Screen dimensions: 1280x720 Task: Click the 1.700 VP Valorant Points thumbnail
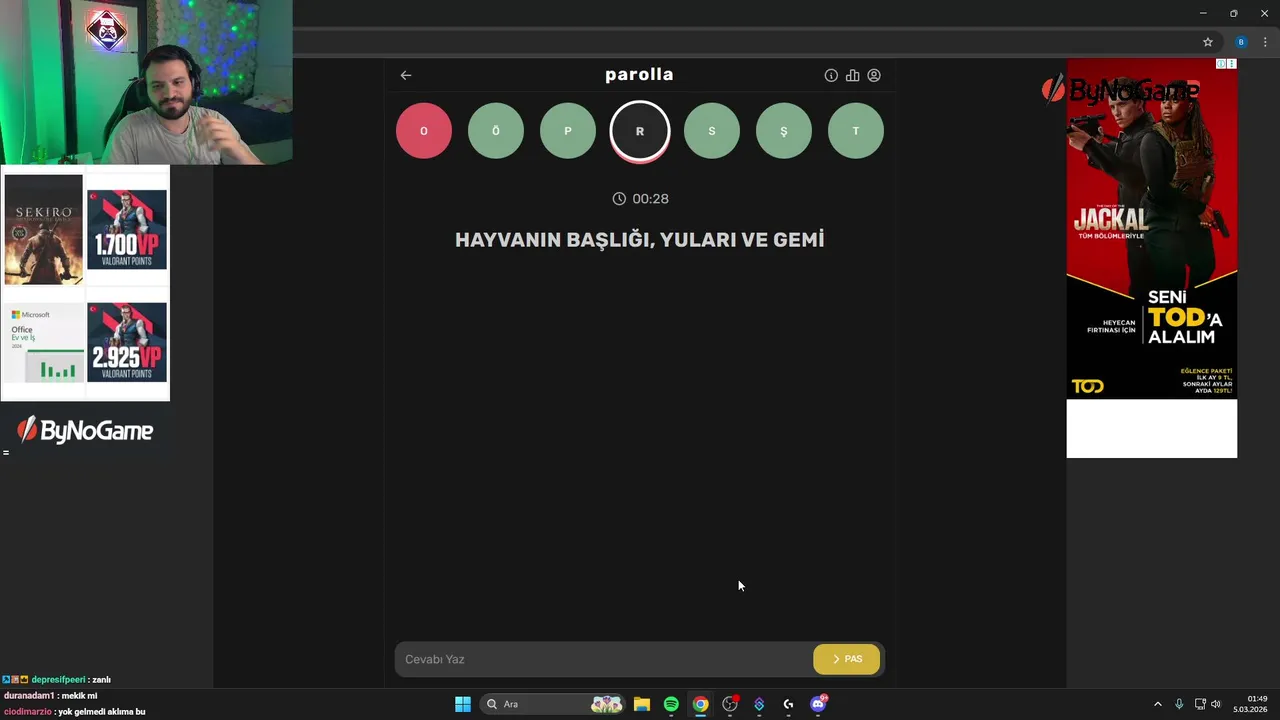click(x=127, y=230)
